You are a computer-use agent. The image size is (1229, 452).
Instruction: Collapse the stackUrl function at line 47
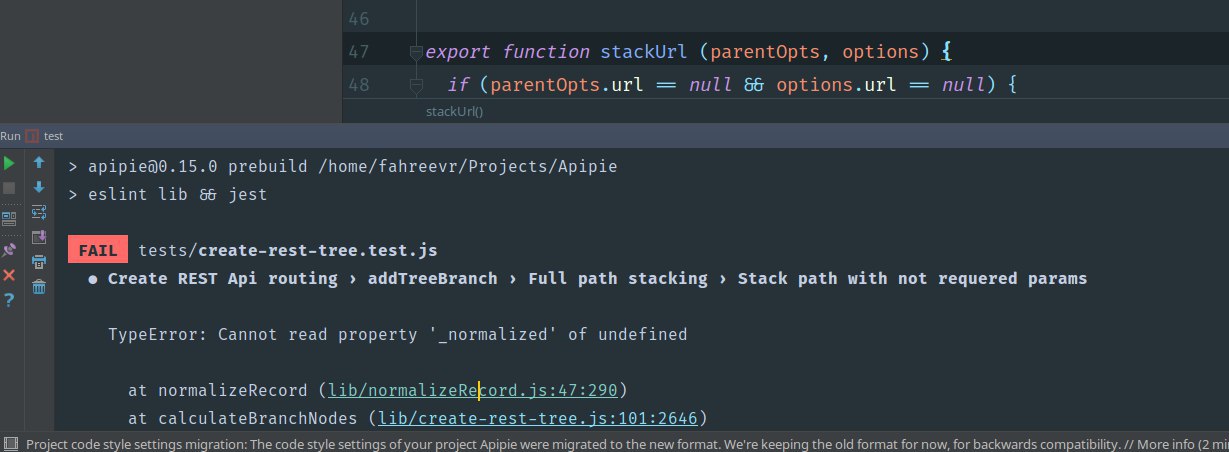coord(416,51)
